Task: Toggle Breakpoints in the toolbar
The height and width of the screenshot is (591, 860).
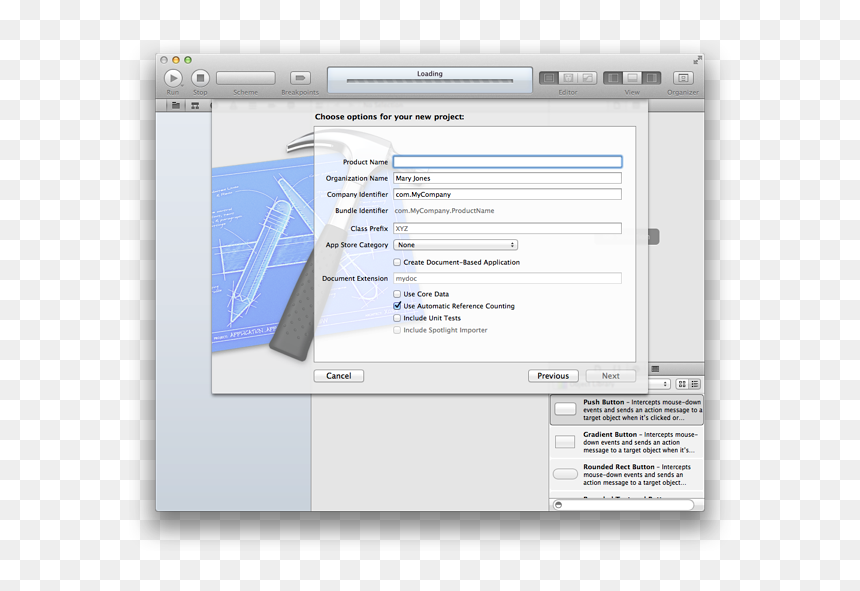Action: (300, 78)
